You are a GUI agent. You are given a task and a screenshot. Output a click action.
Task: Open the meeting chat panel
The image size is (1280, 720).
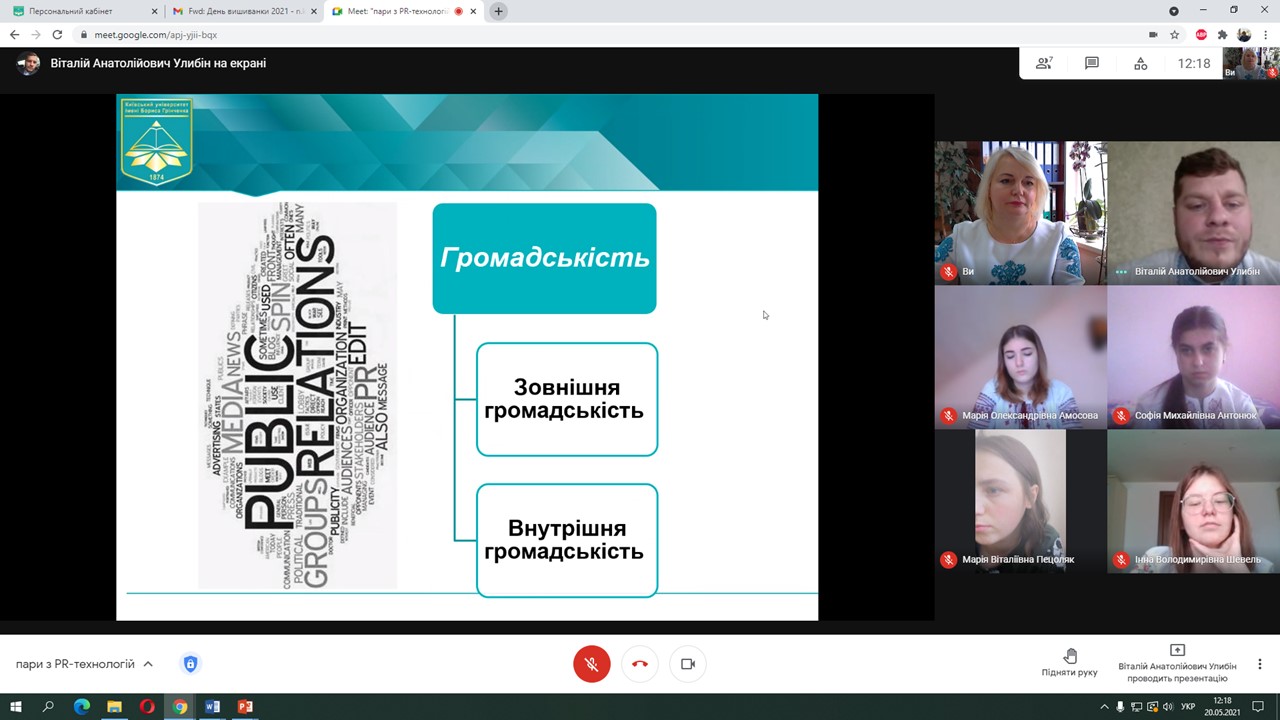point(1092,63)
